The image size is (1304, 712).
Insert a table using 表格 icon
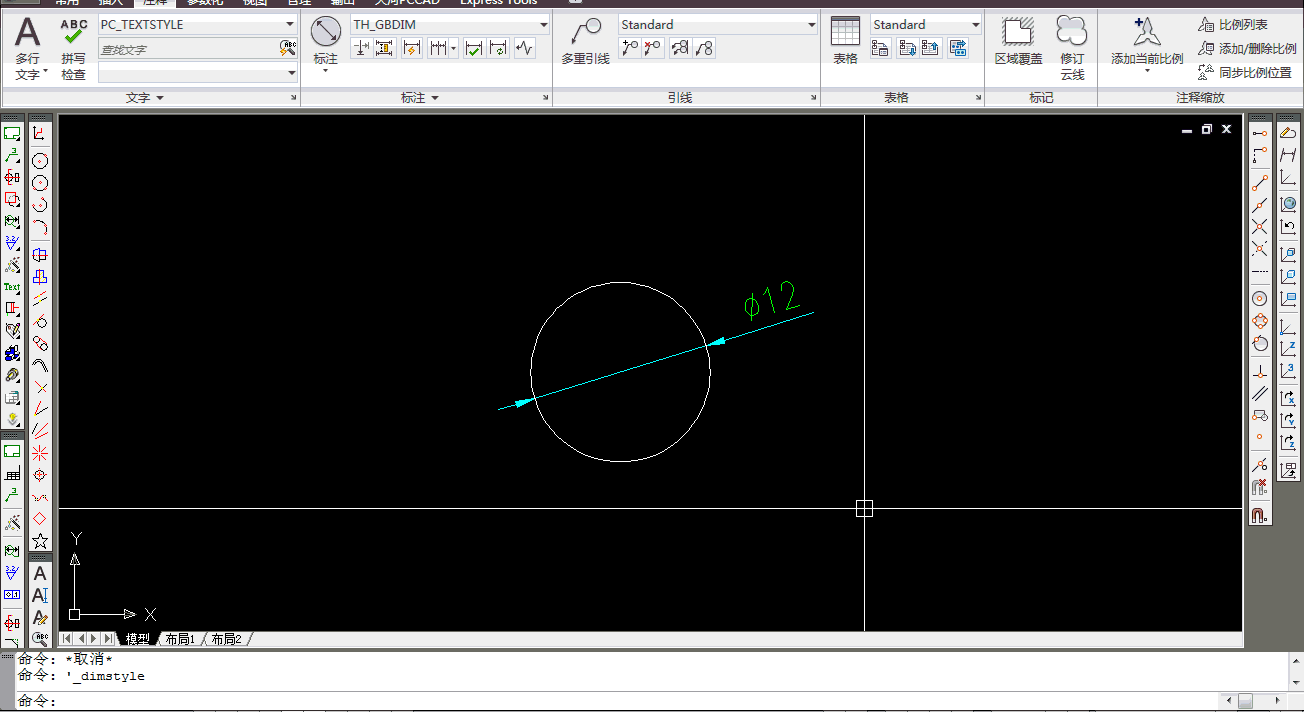click(845, 42)
